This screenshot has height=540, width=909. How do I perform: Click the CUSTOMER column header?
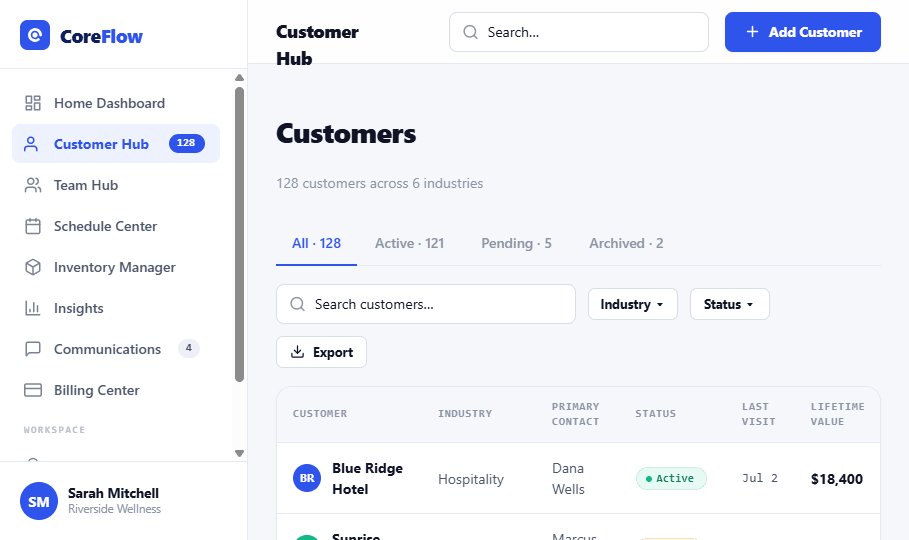(x=320, y=414)
